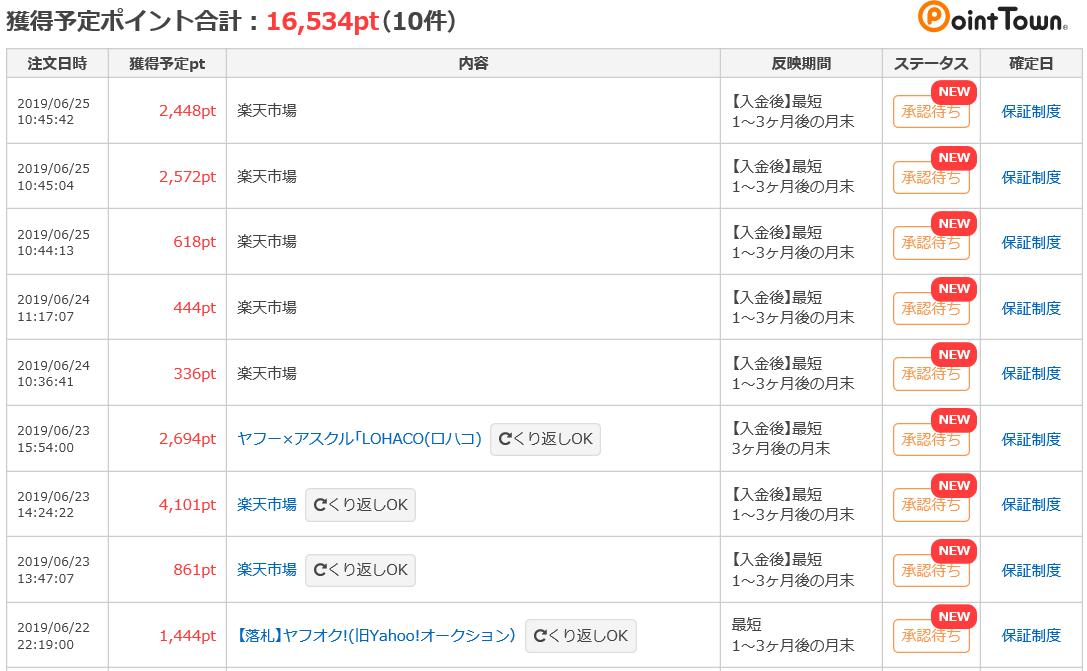This screenshot has width=1087, height=671.
Task: Click くり返しOK button in the LOHACO row
Action: [546, 439]
